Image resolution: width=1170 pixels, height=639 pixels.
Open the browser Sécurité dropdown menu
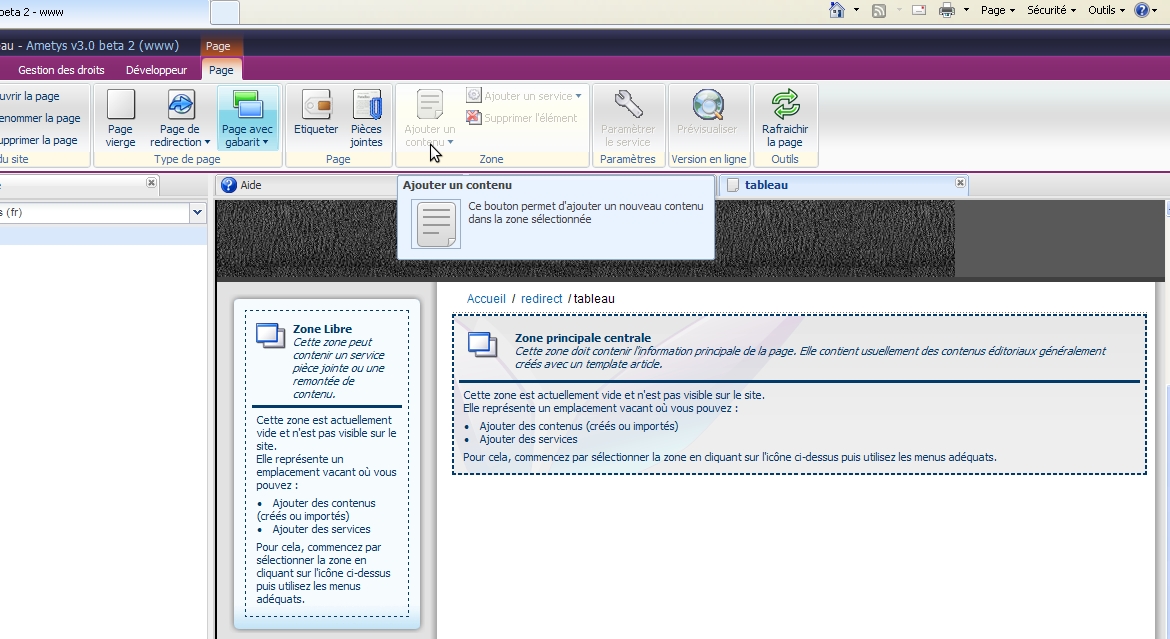[1051, 10]
